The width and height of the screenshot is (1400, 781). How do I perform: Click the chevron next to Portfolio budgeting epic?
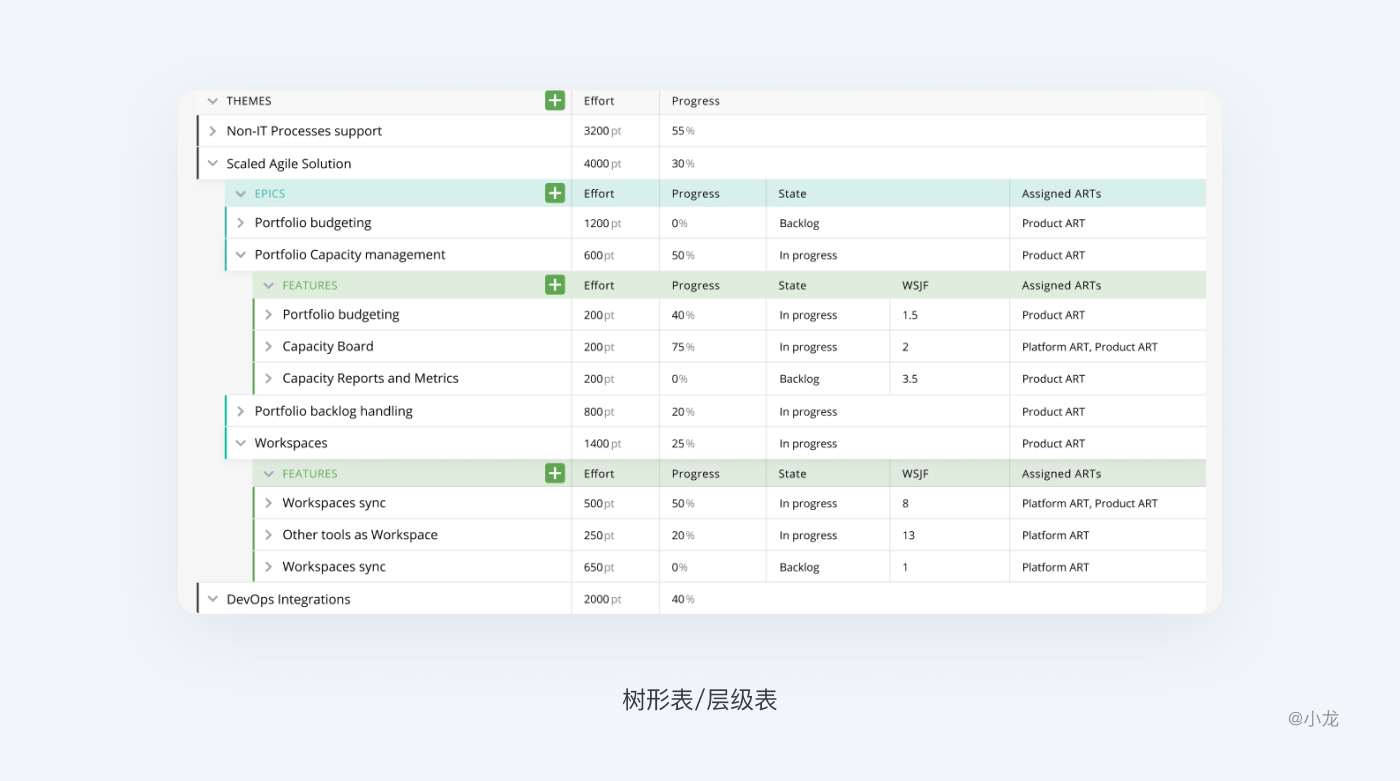pos(240,222)
